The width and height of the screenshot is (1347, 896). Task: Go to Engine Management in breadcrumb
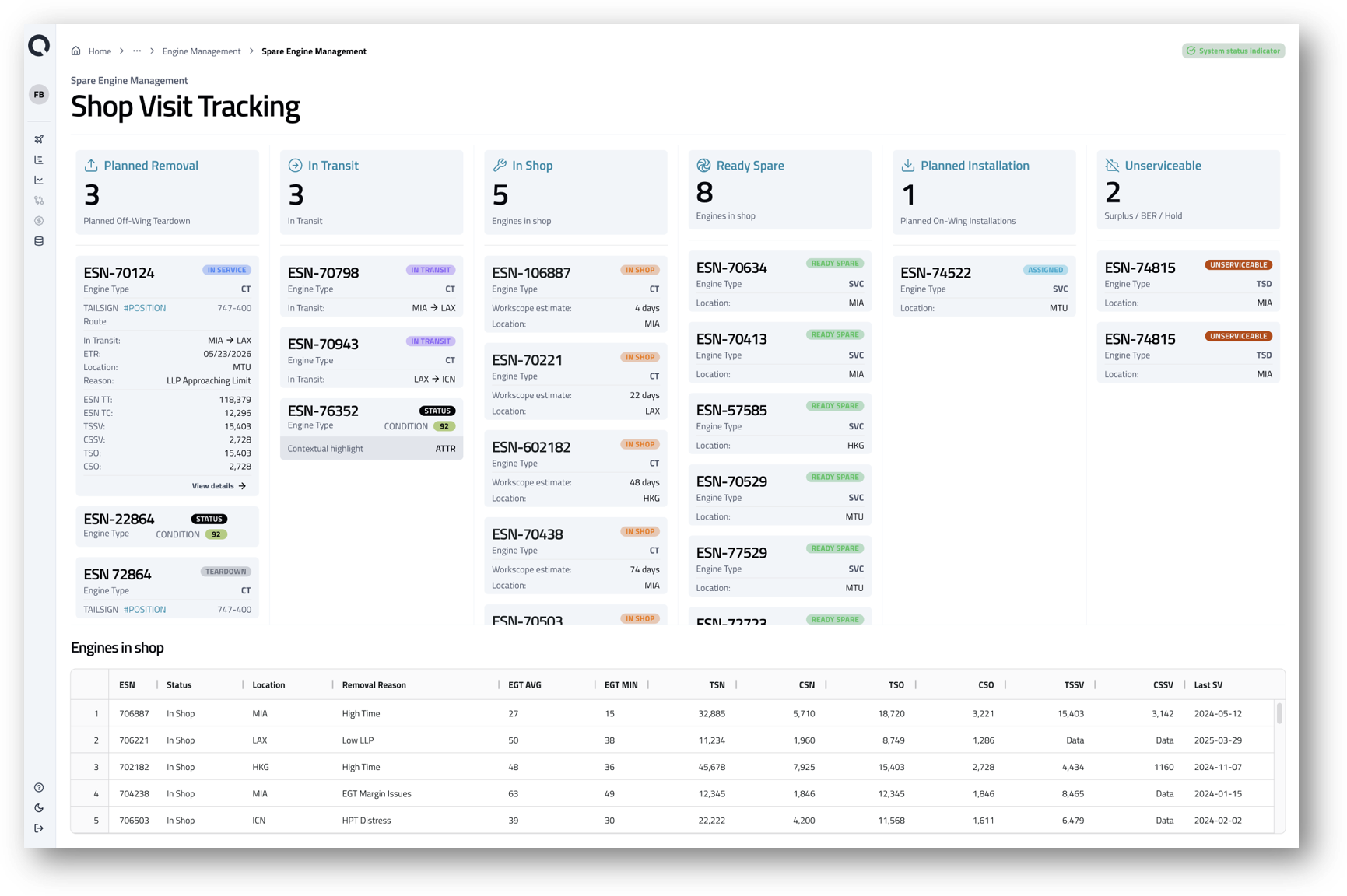tap(202, 51)
